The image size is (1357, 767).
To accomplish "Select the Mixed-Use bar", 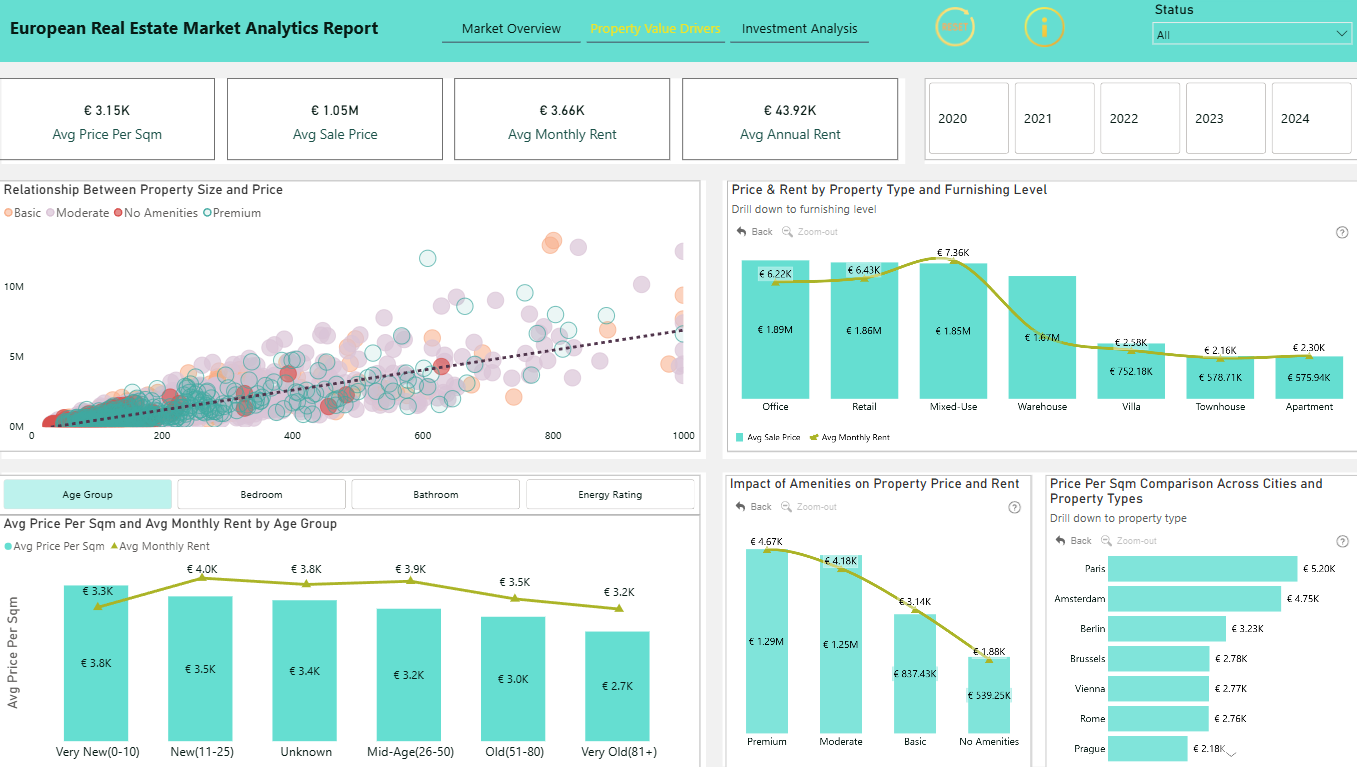I will pyautogui.click(x=953, y=331).
